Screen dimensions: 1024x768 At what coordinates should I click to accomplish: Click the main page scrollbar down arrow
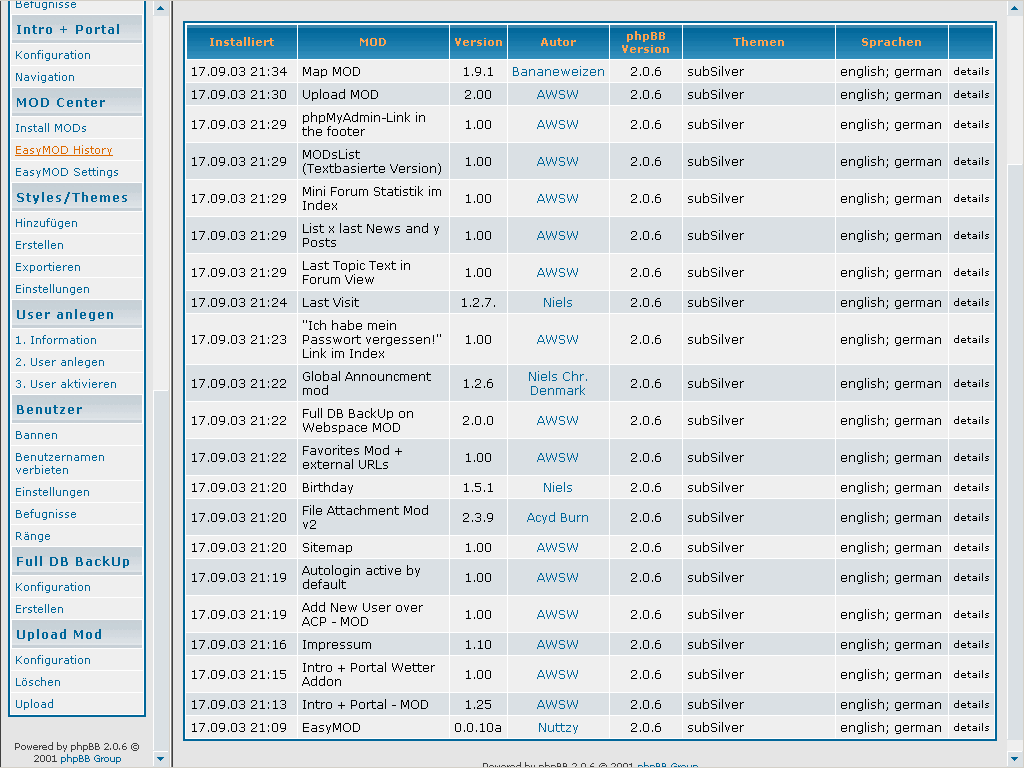(x=1015, y=760)
